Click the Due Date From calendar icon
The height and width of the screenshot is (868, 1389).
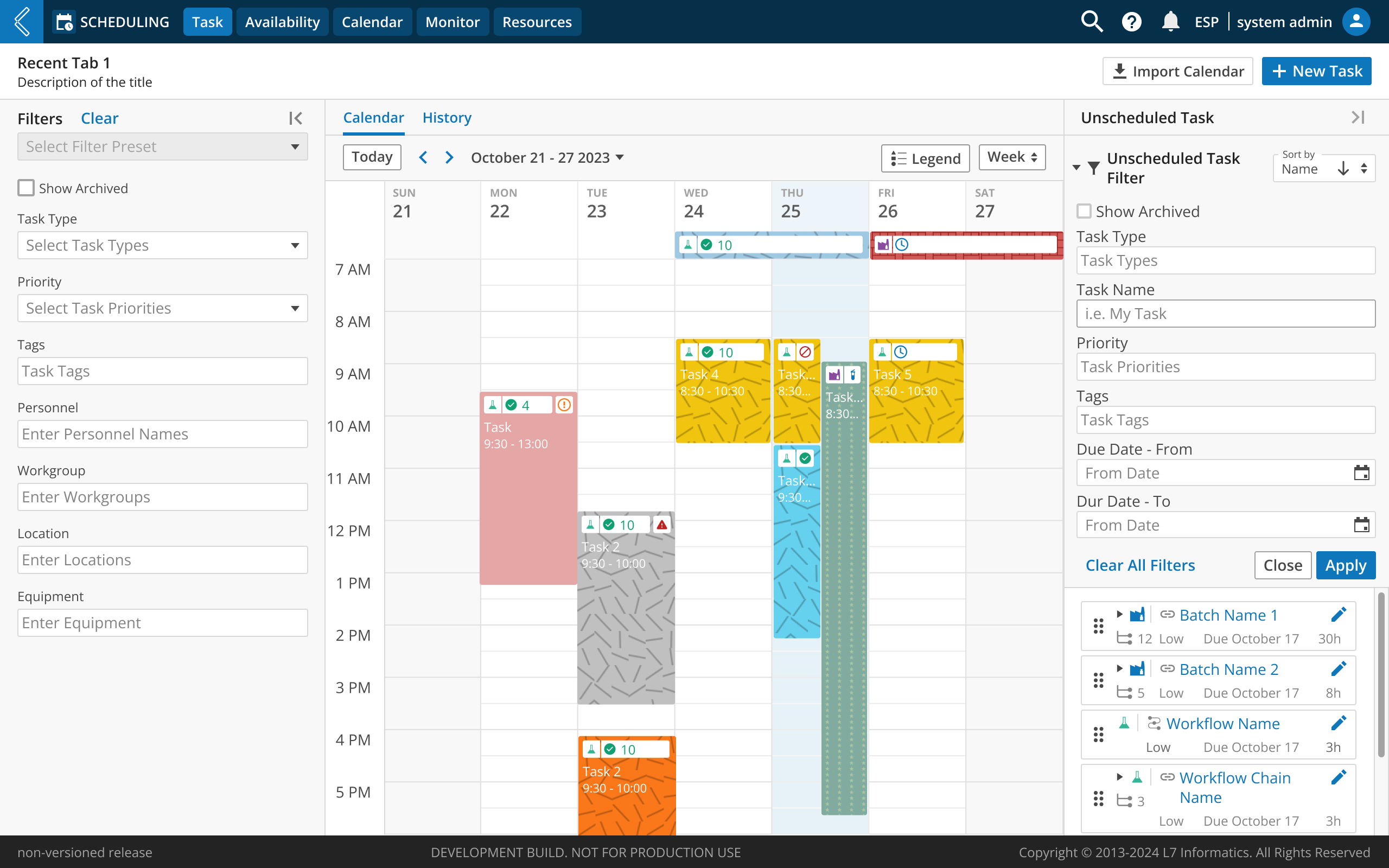[1361, 473]
